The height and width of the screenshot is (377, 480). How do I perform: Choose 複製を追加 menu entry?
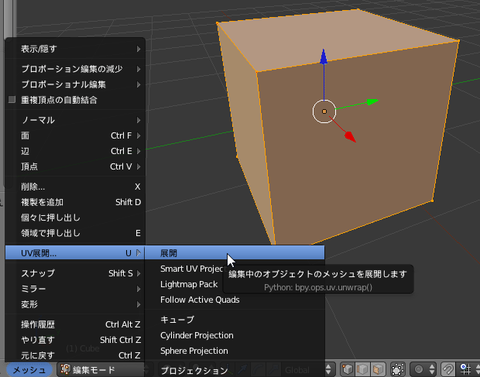pyautogui.click(x=75, y=202)
